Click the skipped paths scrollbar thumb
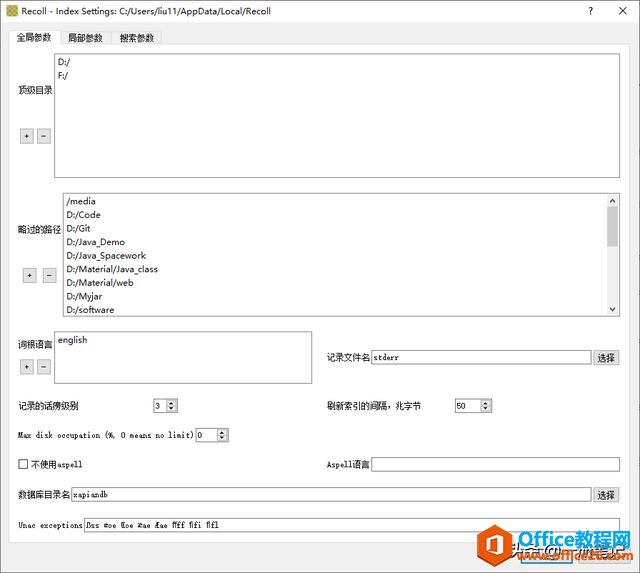This screenshot has width=640, height=573. coord(612,227)
